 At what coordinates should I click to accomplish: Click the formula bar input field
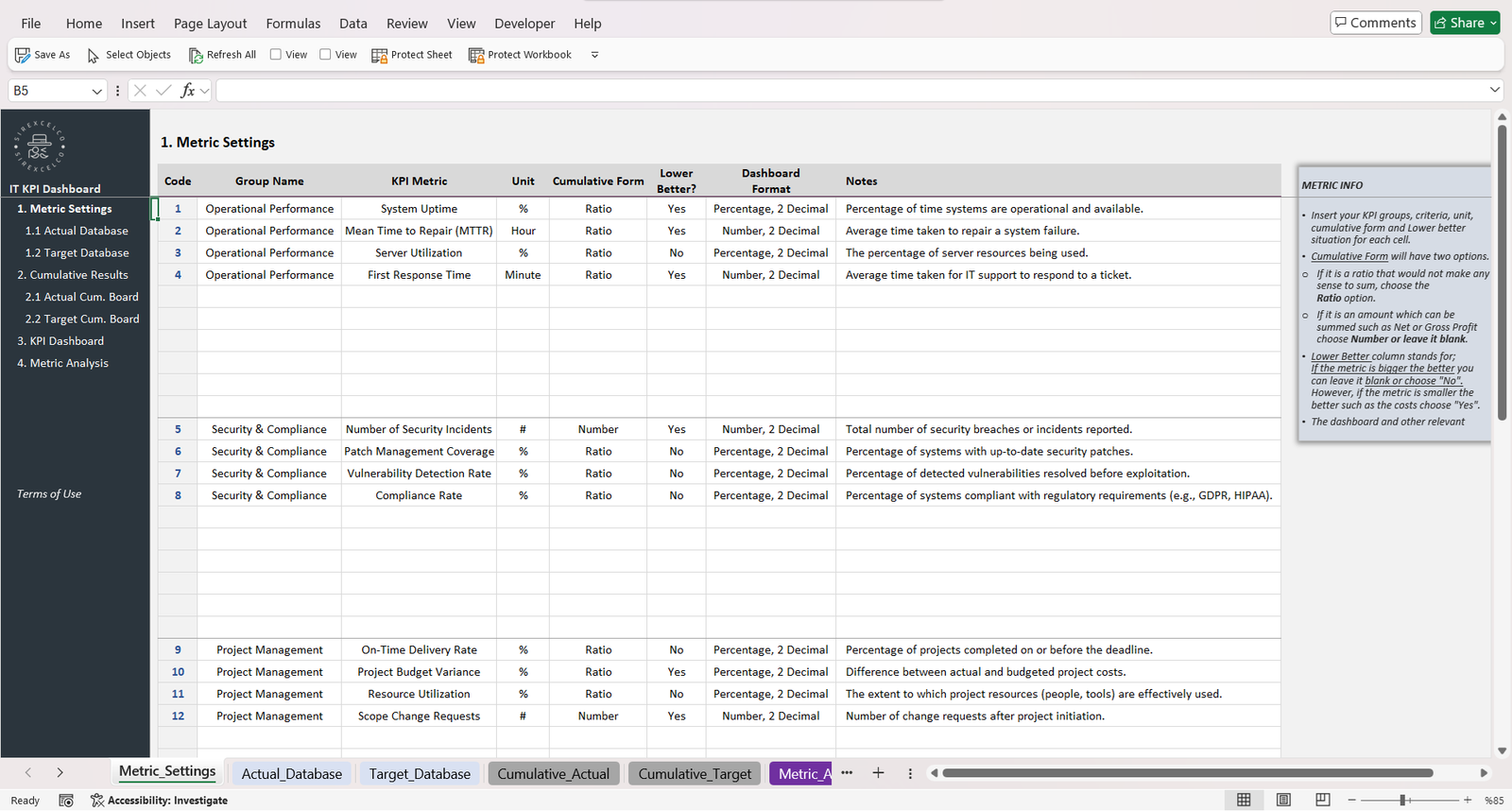(850, 91)
